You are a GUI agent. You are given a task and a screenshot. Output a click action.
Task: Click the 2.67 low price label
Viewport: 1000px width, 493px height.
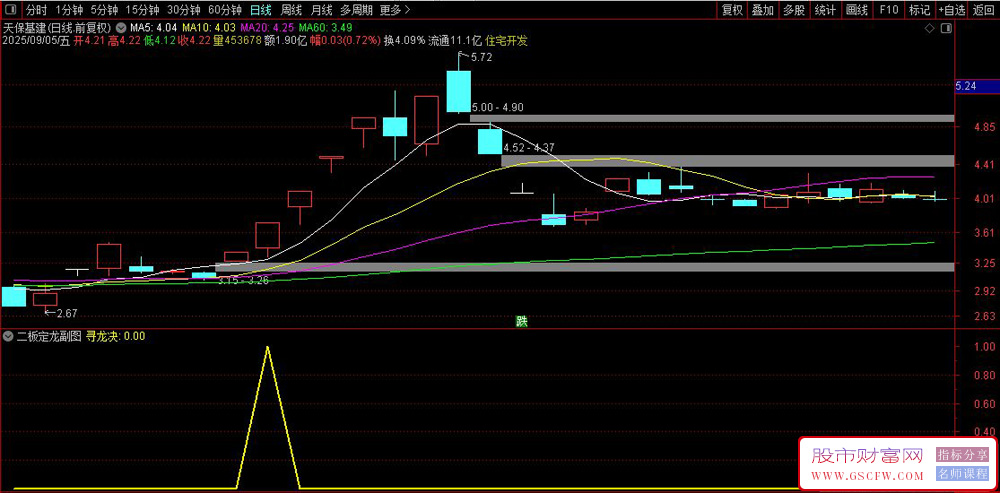click(x=66, y=313)
